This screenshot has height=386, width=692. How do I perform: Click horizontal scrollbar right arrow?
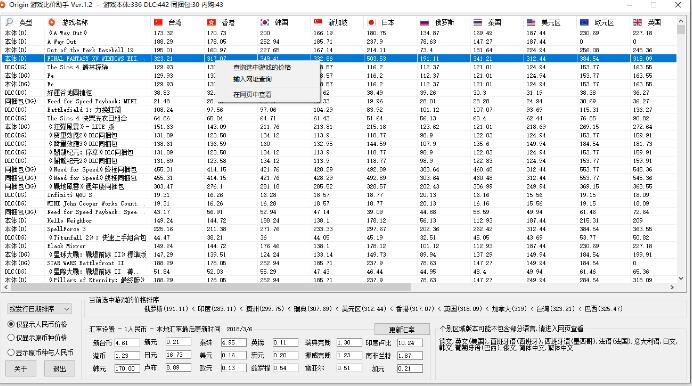672,287
